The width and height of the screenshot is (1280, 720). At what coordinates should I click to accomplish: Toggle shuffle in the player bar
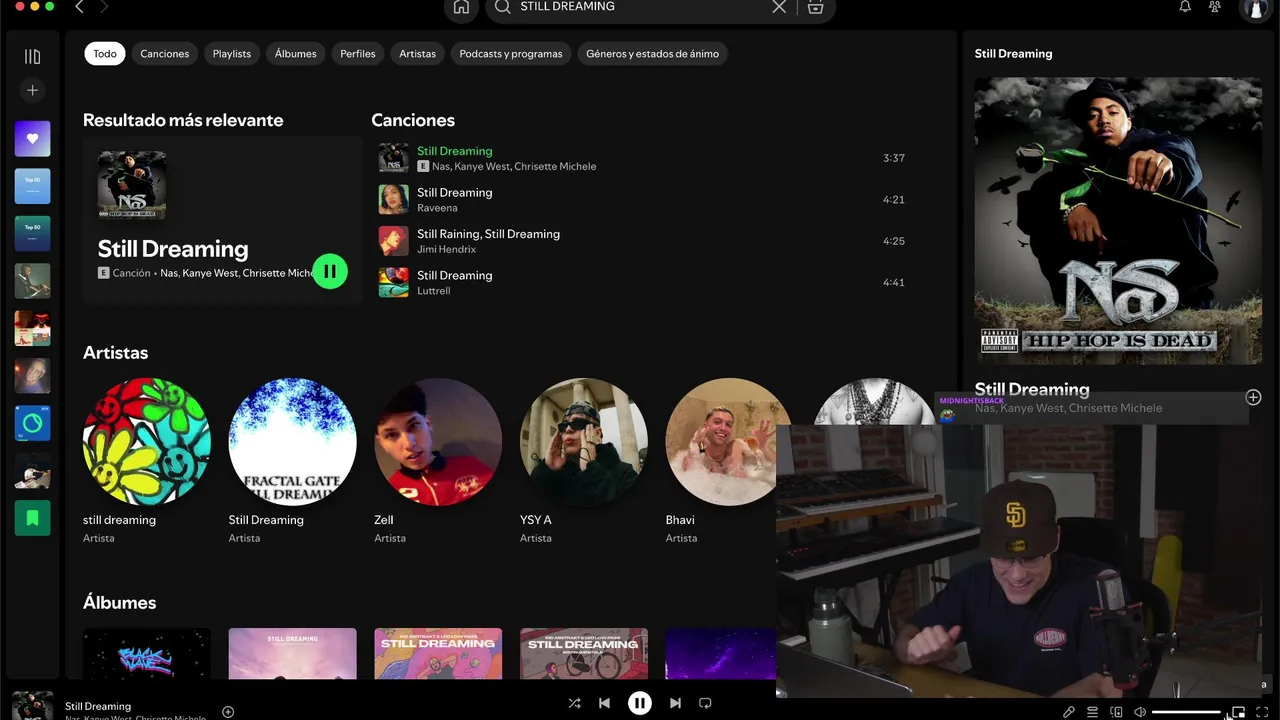tap(574, 703)
